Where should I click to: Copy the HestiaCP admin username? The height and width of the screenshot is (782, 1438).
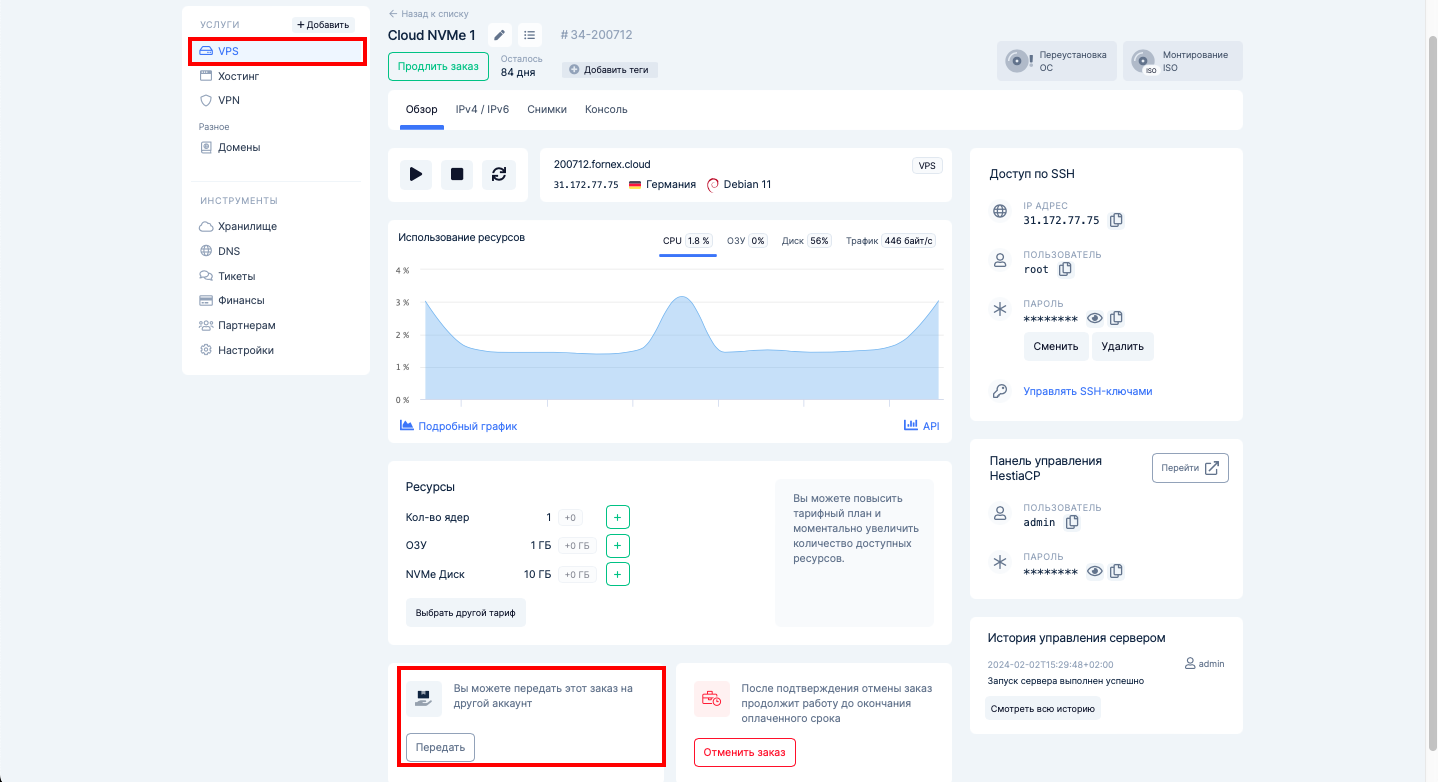coord(1072,522)
